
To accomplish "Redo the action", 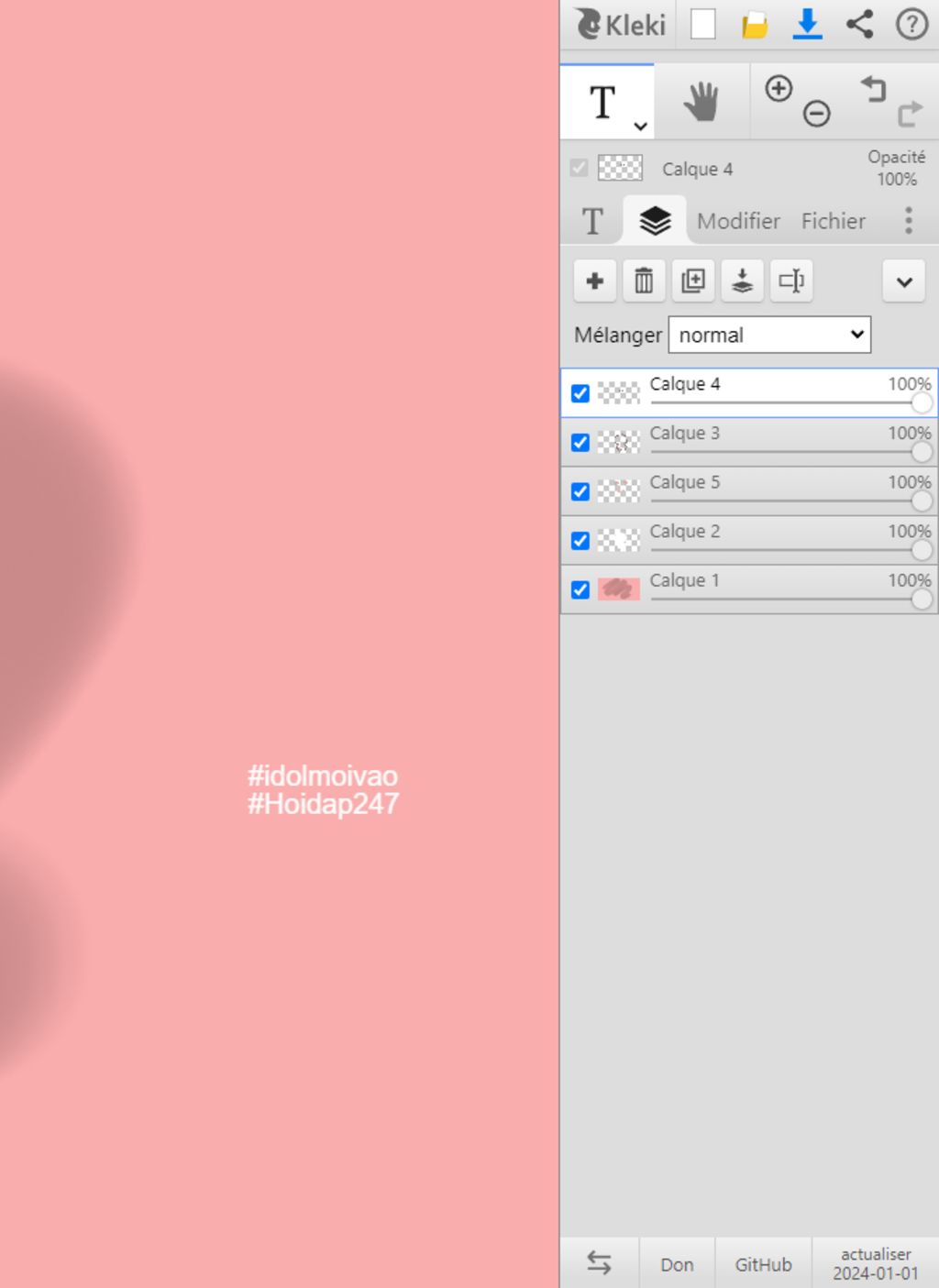I will pos(910,114).
